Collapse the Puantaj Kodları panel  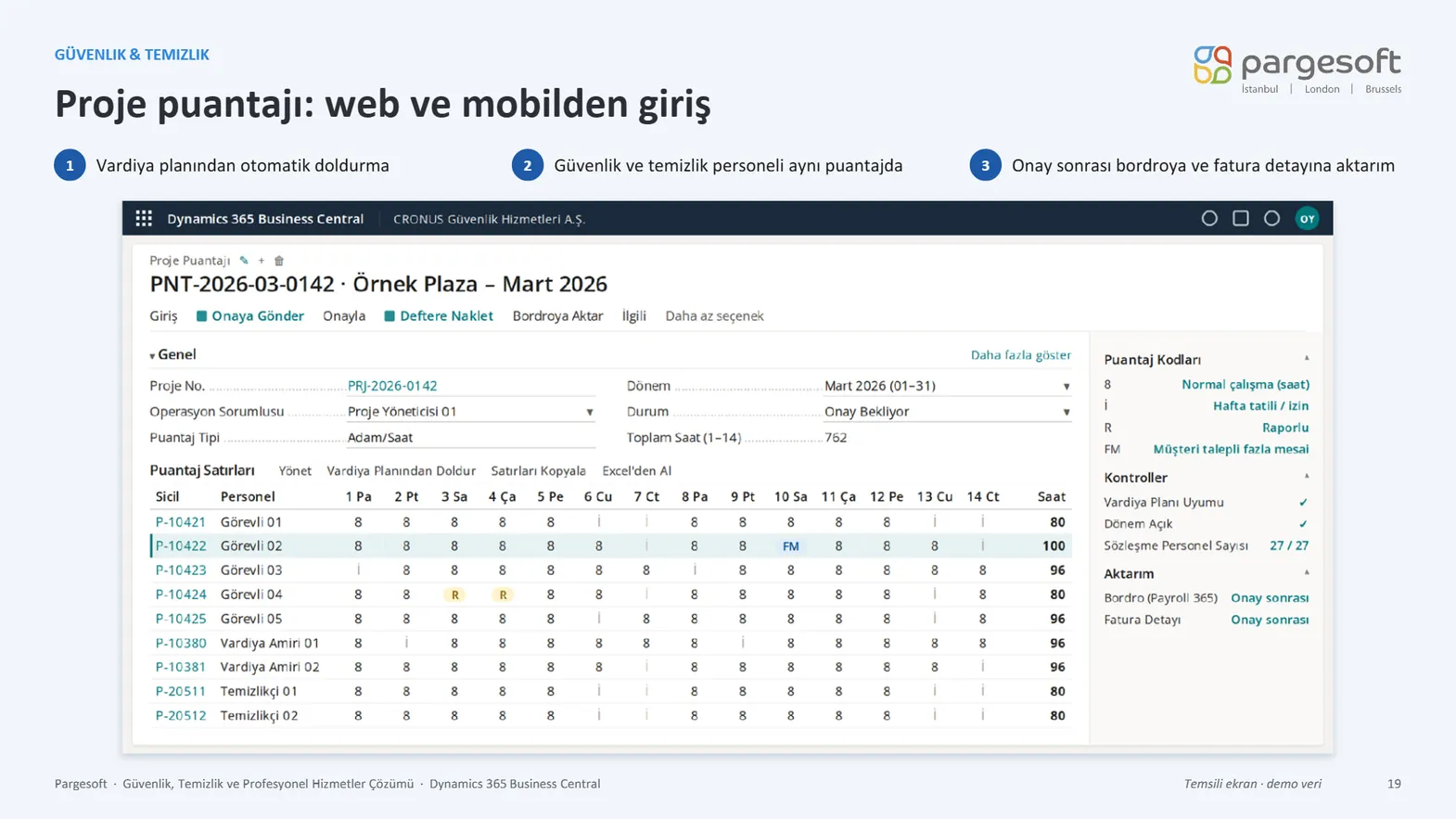(x=1307, y=359)
